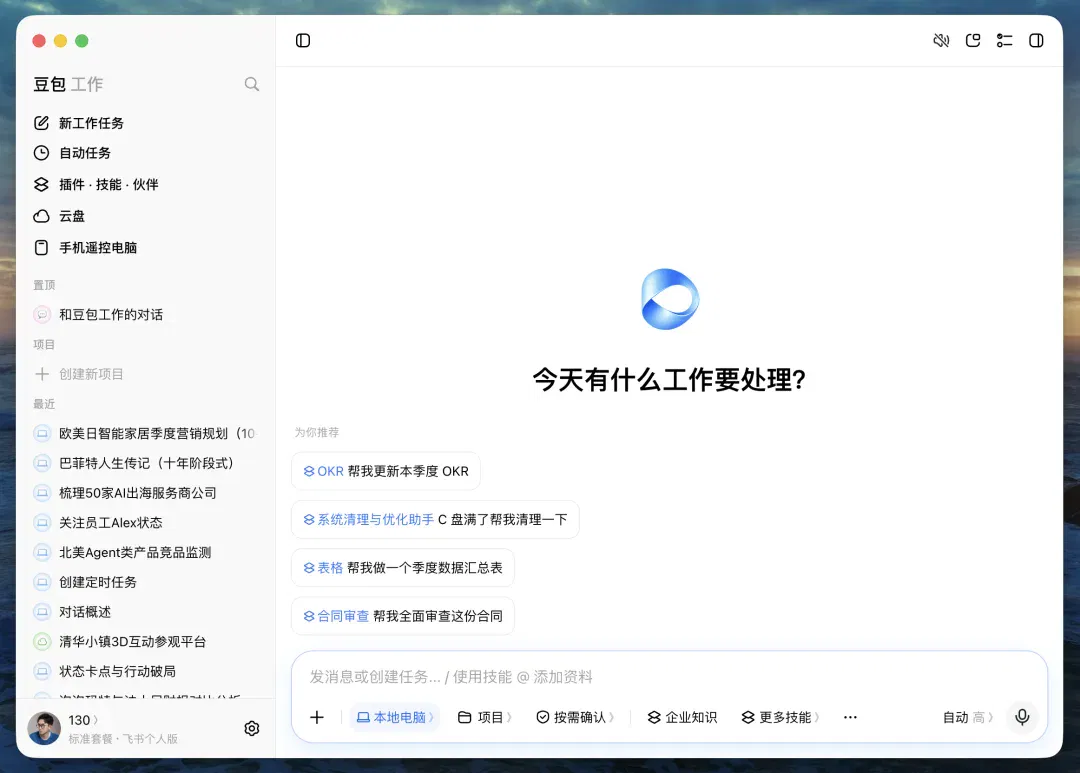
Task: Choose 系统清理与优化助手 suggestion
Action: 435,519
